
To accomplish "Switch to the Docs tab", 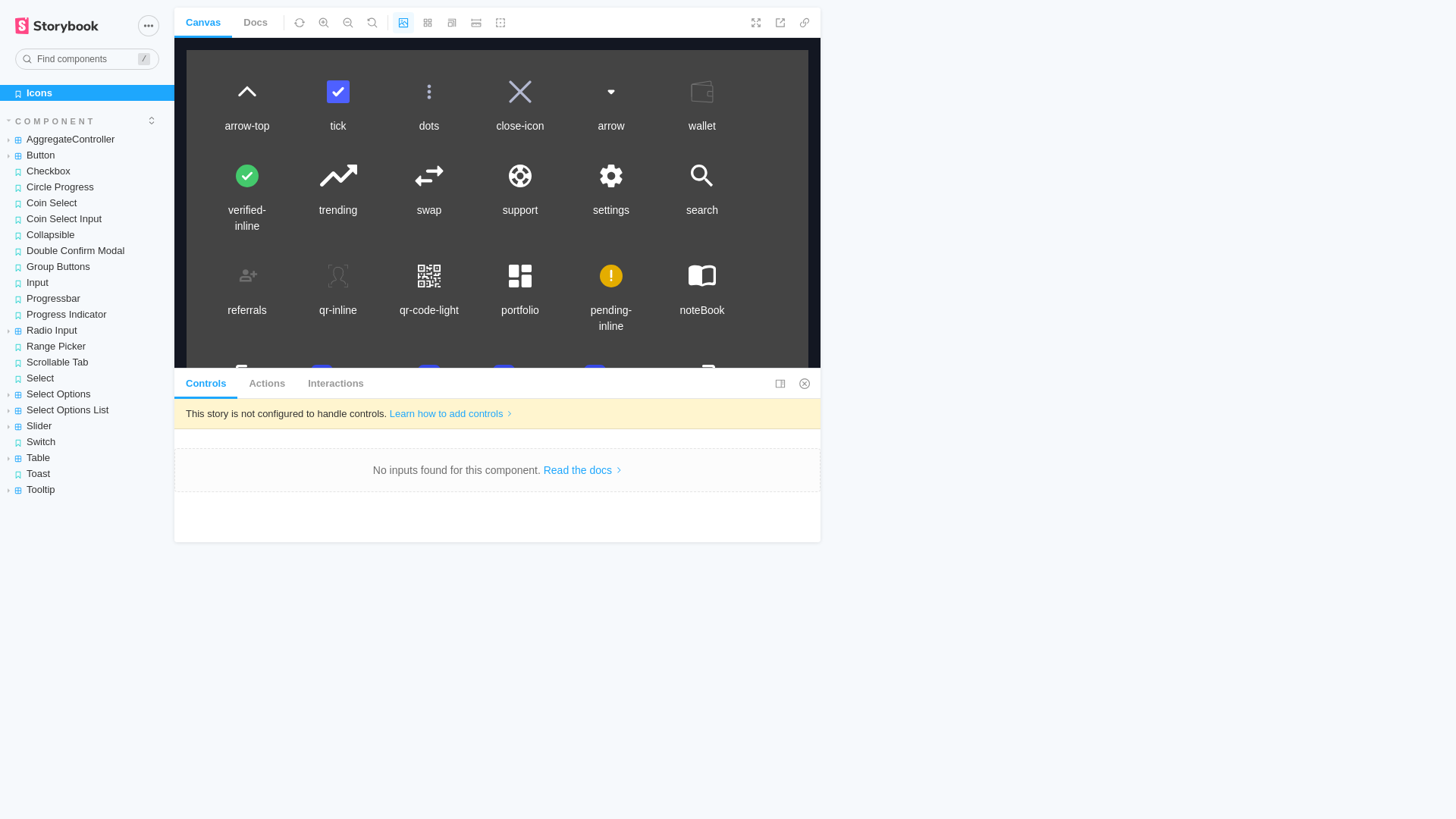I will tap(256, 23).
